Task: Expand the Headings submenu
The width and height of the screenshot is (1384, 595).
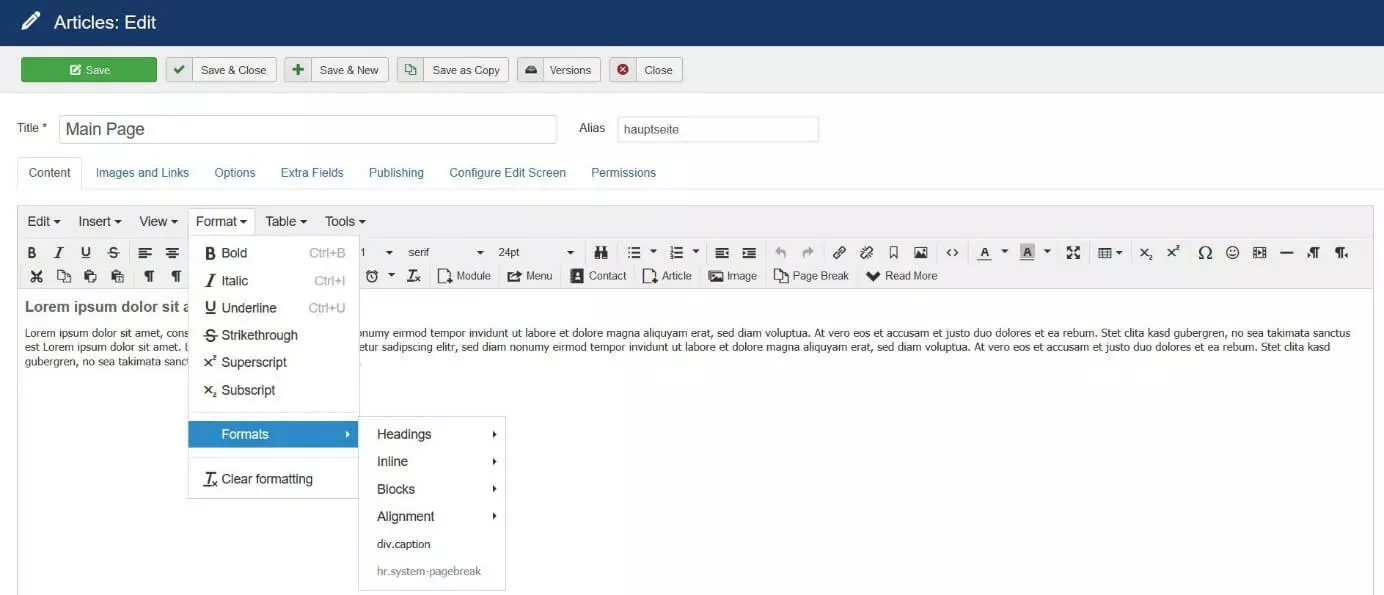Action: coord(432,434)
